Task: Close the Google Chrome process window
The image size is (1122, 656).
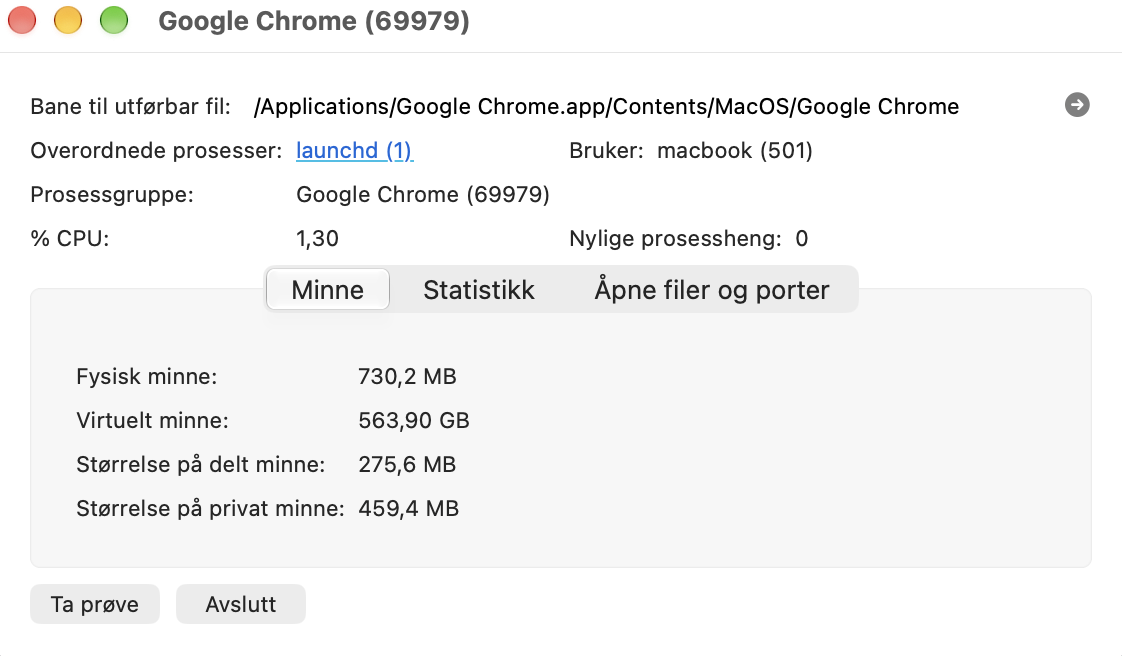Action: pyautogui.click(x=22, y=20)
